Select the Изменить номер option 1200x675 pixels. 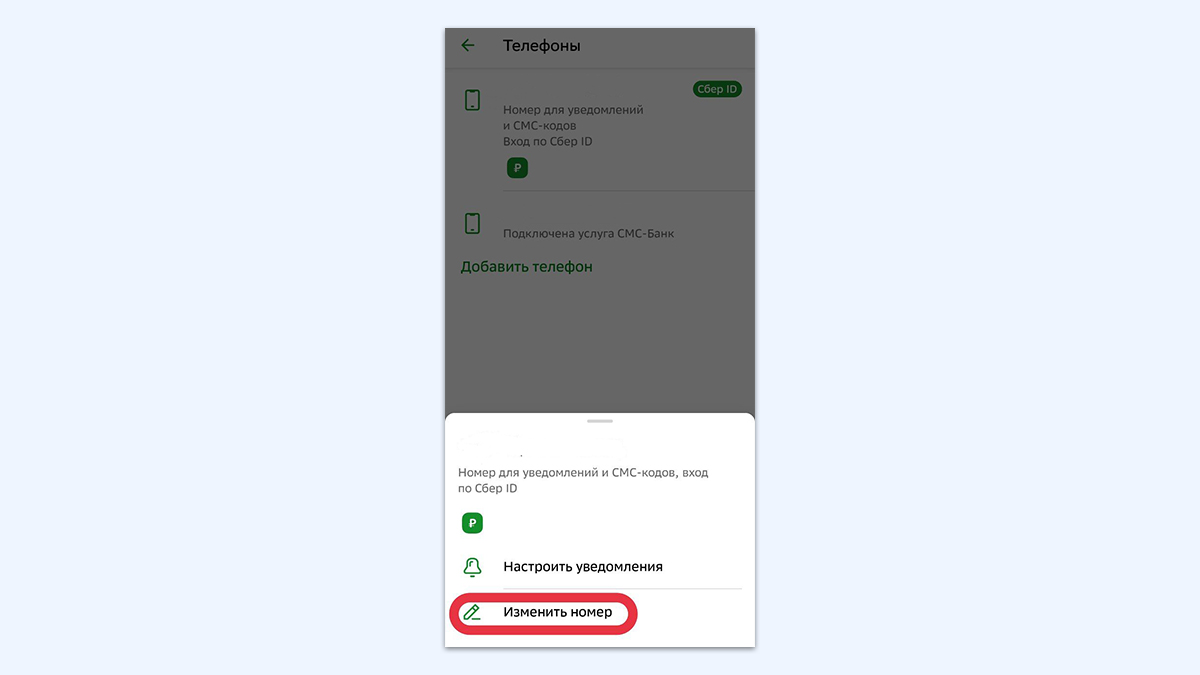tap(557, 612)
